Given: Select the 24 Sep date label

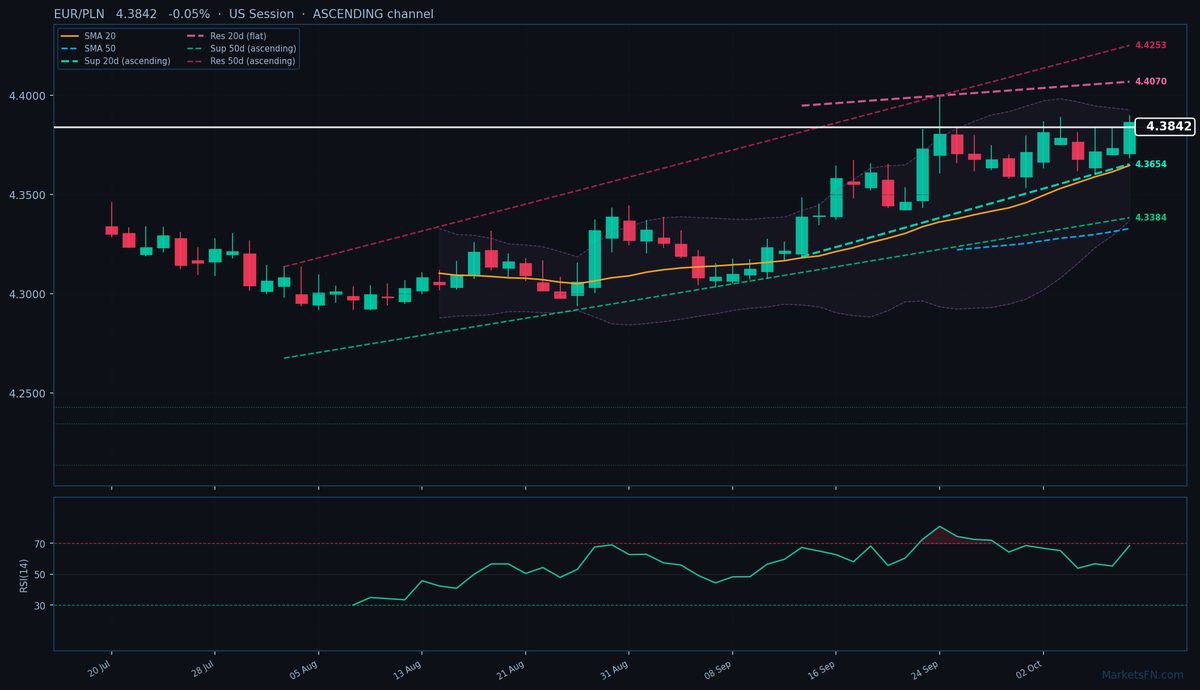Looking at the screenshot, I should point(926,670).
